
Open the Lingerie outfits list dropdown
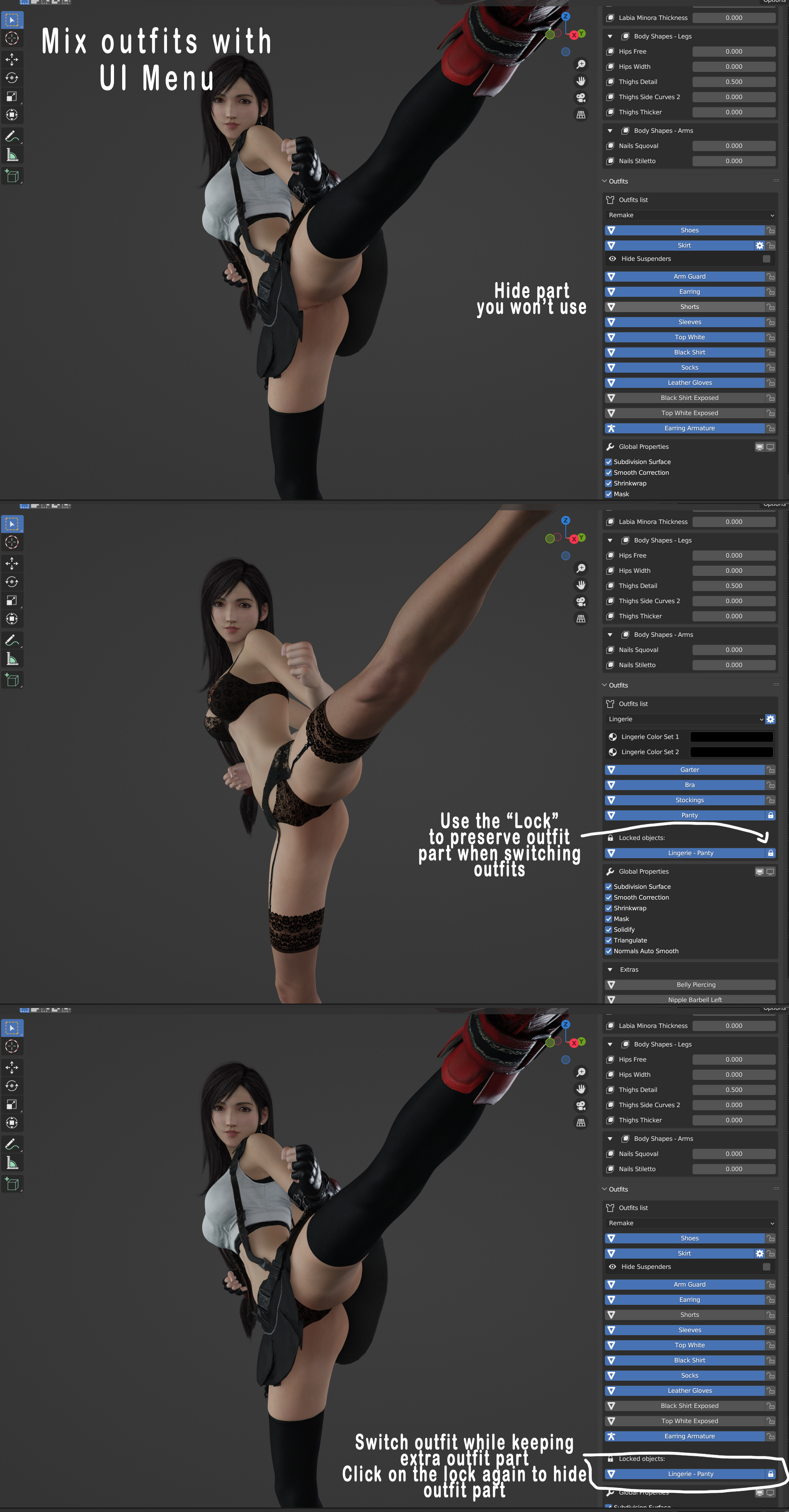coord(685,719)
